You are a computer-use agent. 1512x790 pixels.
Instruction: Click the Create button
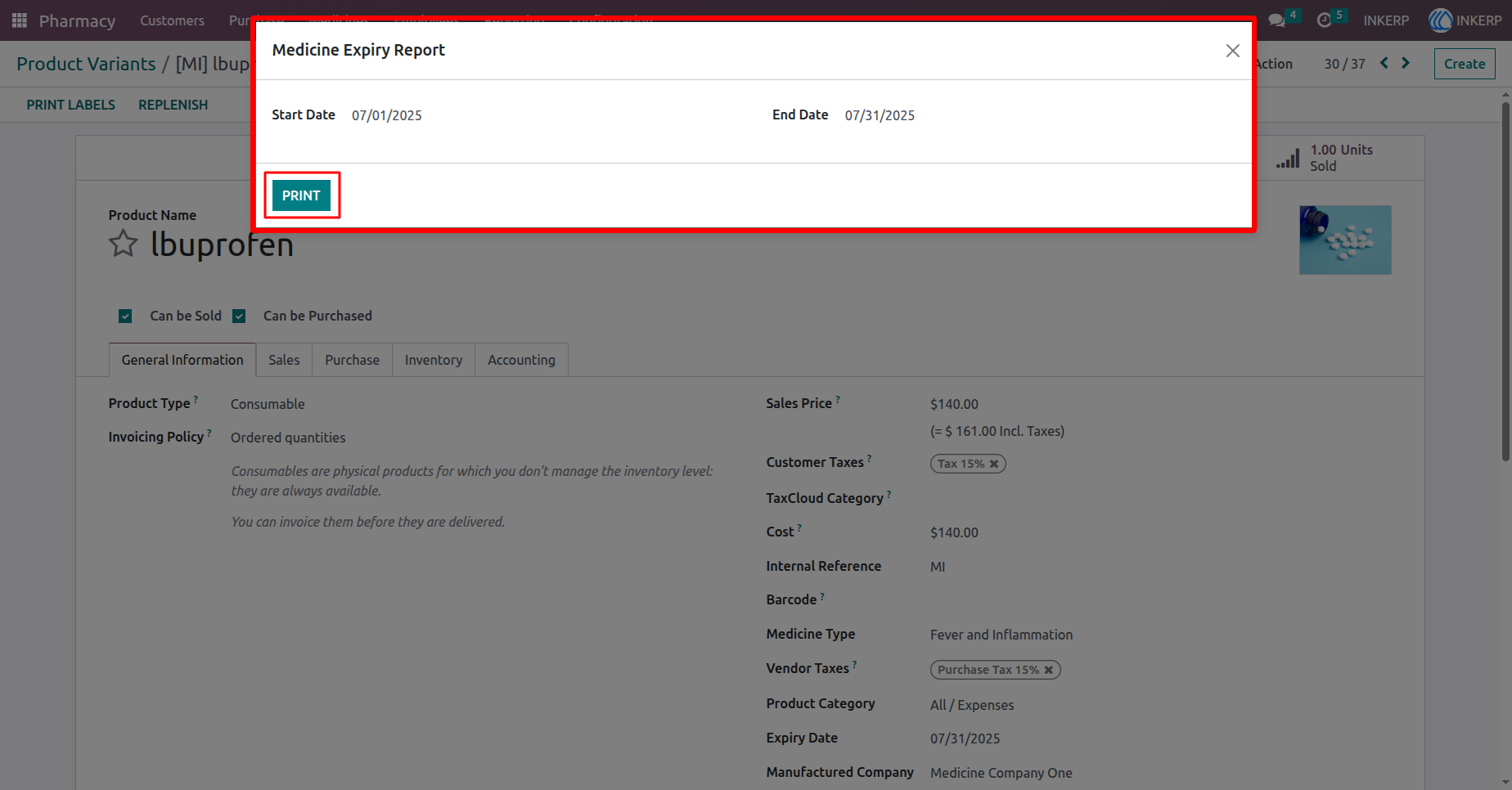pos(1465,64)
